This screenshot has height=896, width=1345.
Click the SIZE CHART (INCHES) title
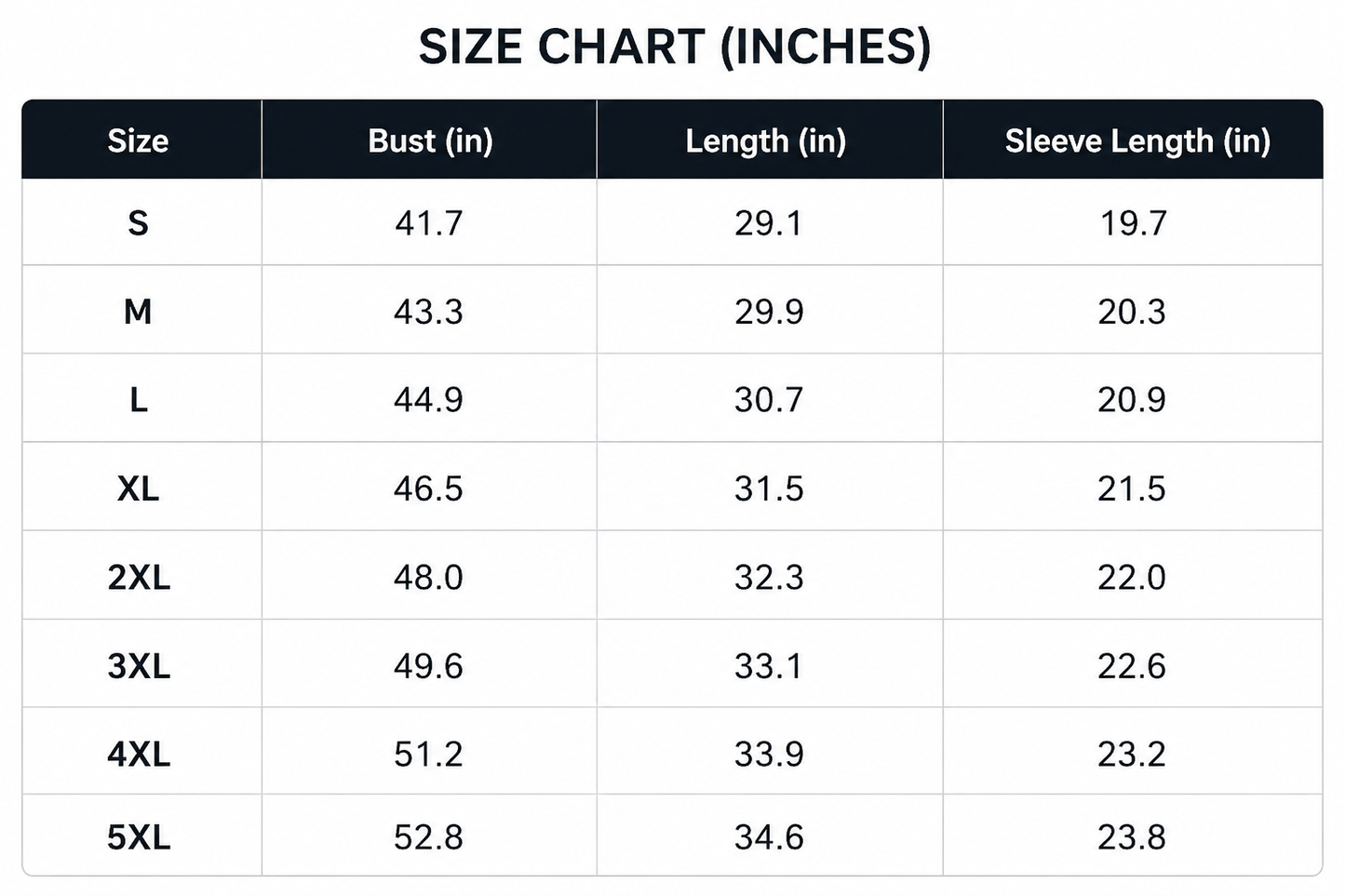(674, 47)
